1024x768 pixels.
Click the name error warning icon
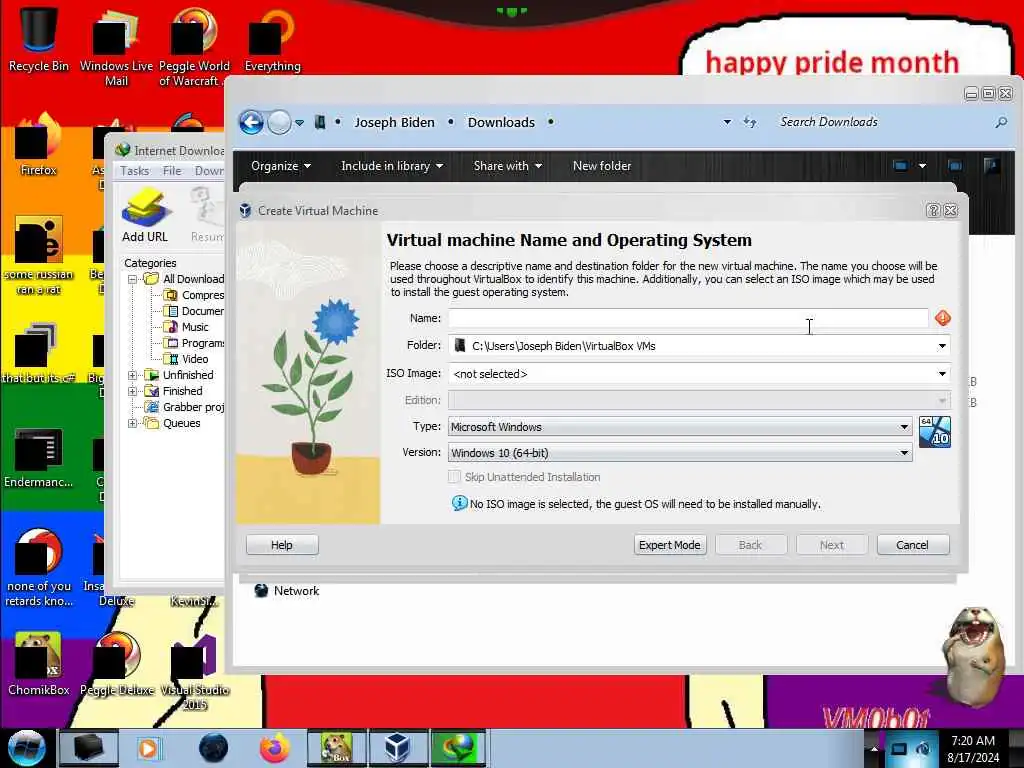[x=942, y=318]
